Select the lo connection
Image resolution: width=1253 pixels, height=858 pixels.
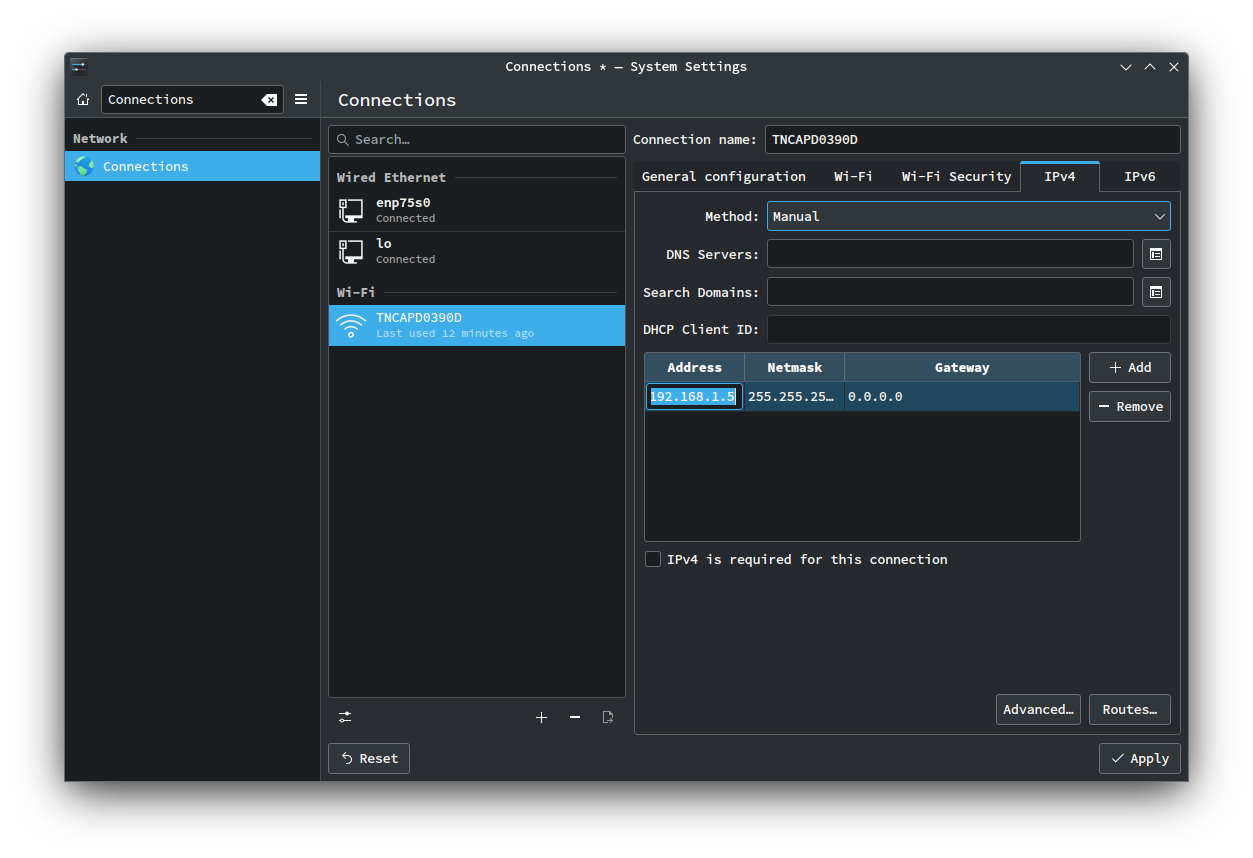click(477, 251)
